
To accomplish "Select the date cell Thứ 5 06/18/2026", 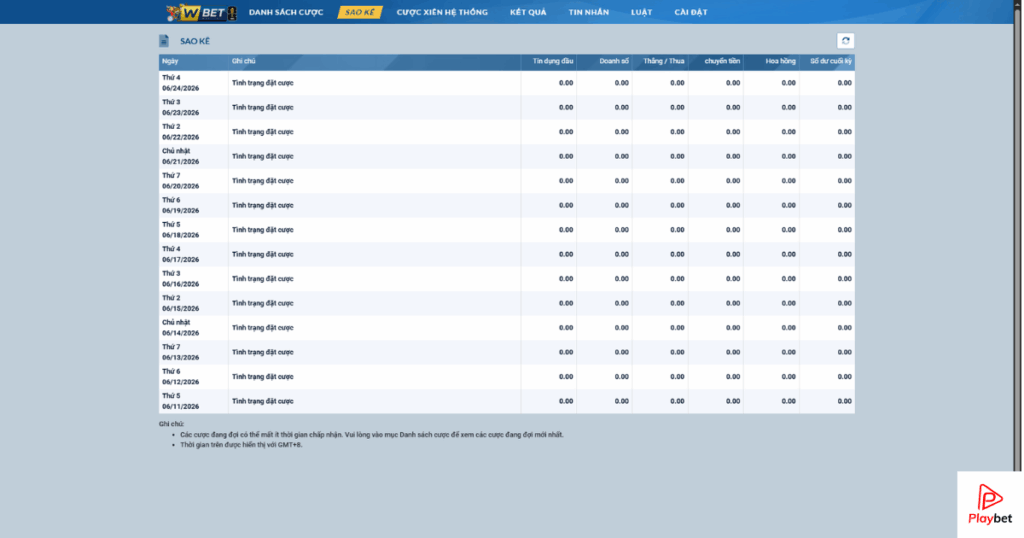I will [x=193, y=230].
